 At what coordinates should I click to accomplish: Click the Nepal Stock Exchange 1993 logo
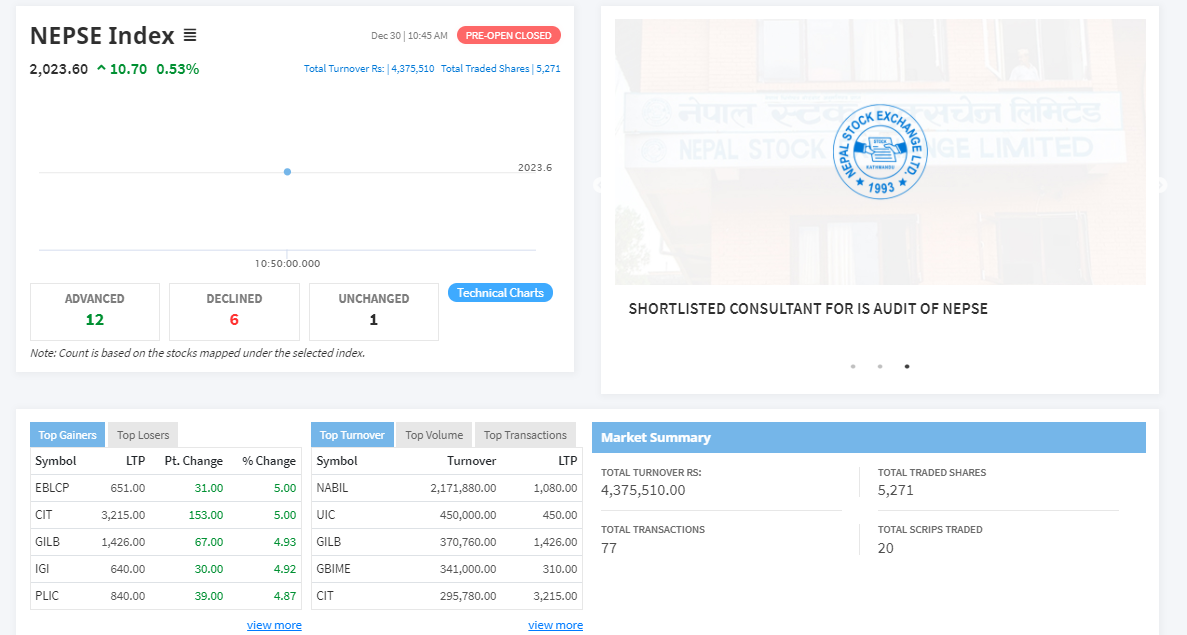tap(880, 151)
